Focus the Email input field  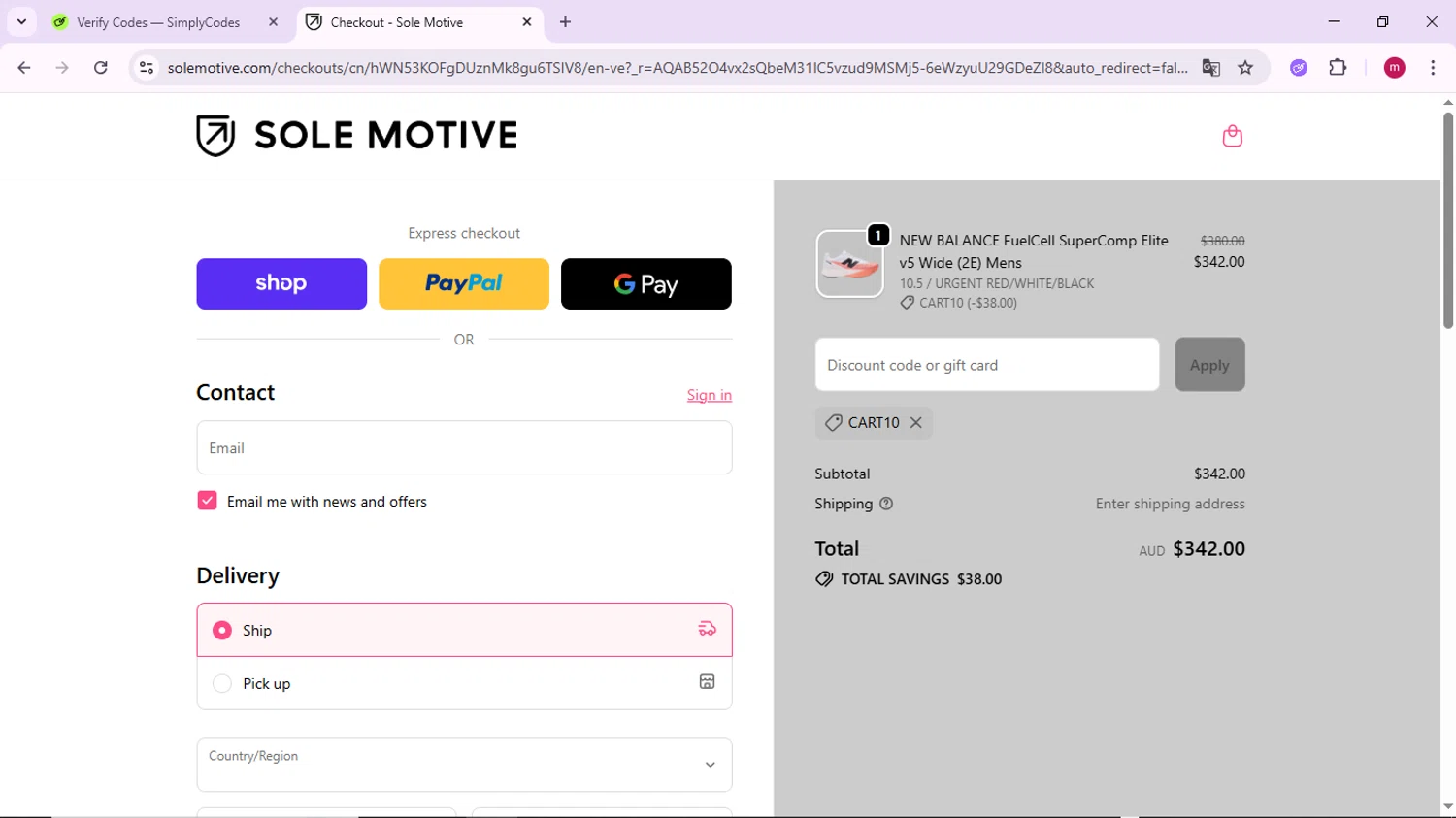[464, 447]
